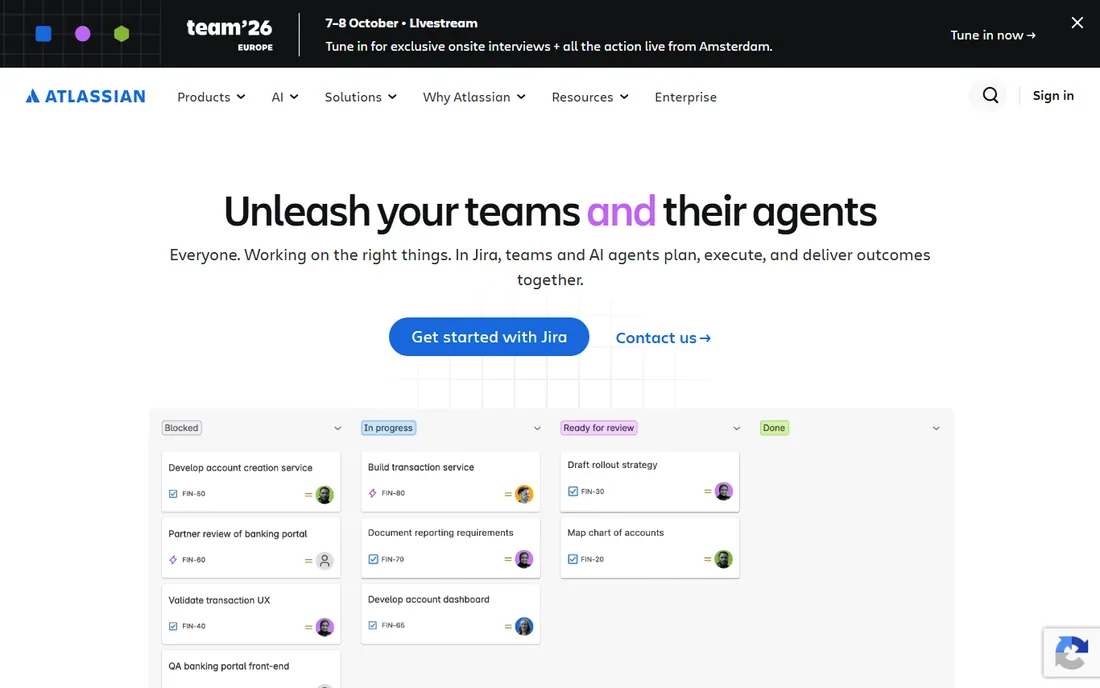Click the Ready for review status label
Image resolution: width=1100 pixels, height=688 pixels.
598,428
